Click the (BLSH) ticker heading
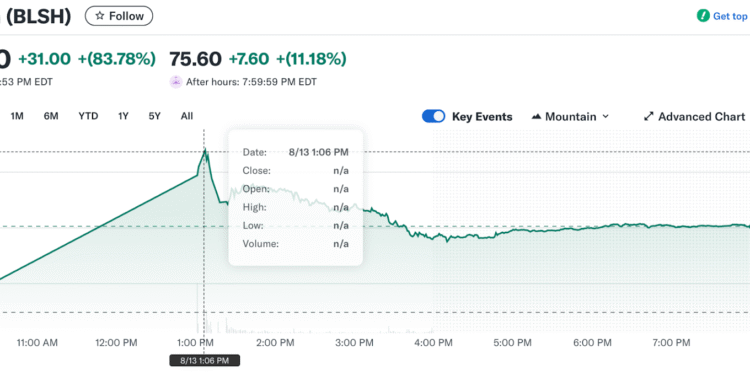This screenshot has width=750, height=375. (x=38, y=16)
